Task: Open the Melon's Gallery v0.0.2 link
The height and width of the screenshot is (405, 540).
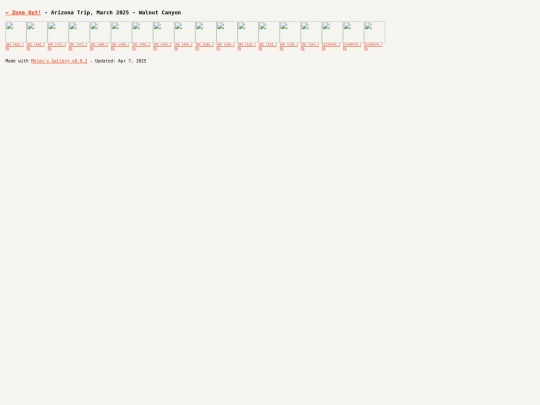Action: coord(59,61)
